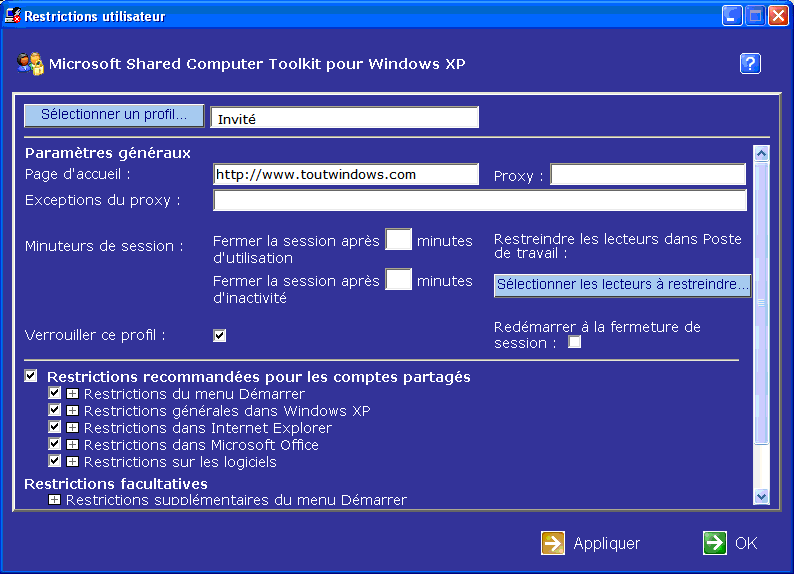Expand Restrictions supplémentaires du menu Démarrer
795x575 pixels.
[x=54, y=500]
